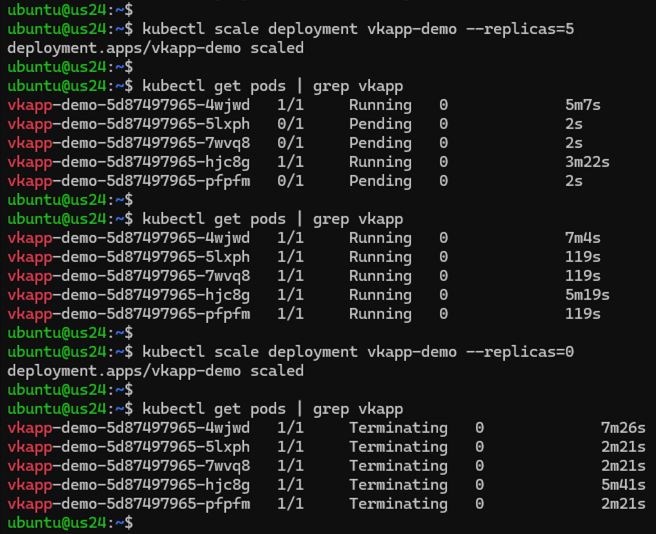Screen dimensions: 656x534
Task: Select the first 'kubectl get pods | grep vkapp' command
Action: [x=205, y=86]
